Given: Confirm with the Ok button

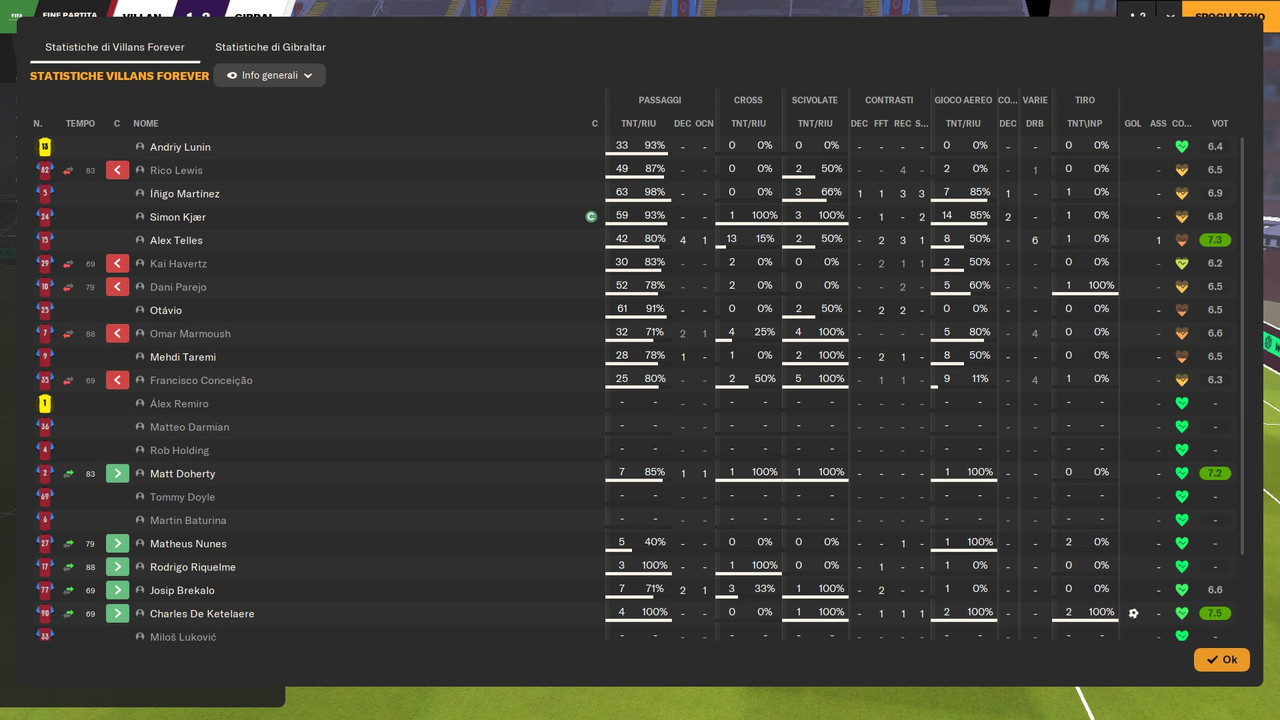Looking at the screenshot, I should click(1221, 660).
